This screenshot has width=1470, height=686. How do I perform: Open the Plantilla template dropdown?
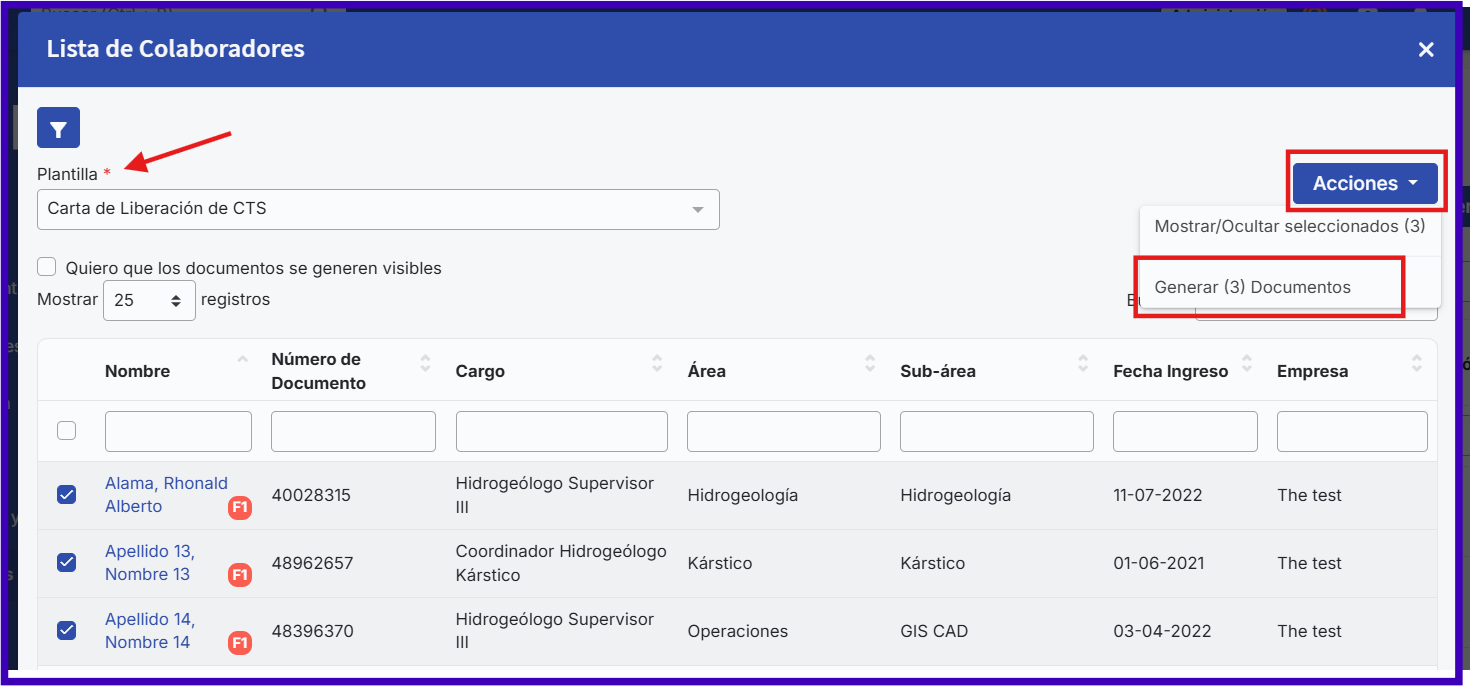pos(378,210)
